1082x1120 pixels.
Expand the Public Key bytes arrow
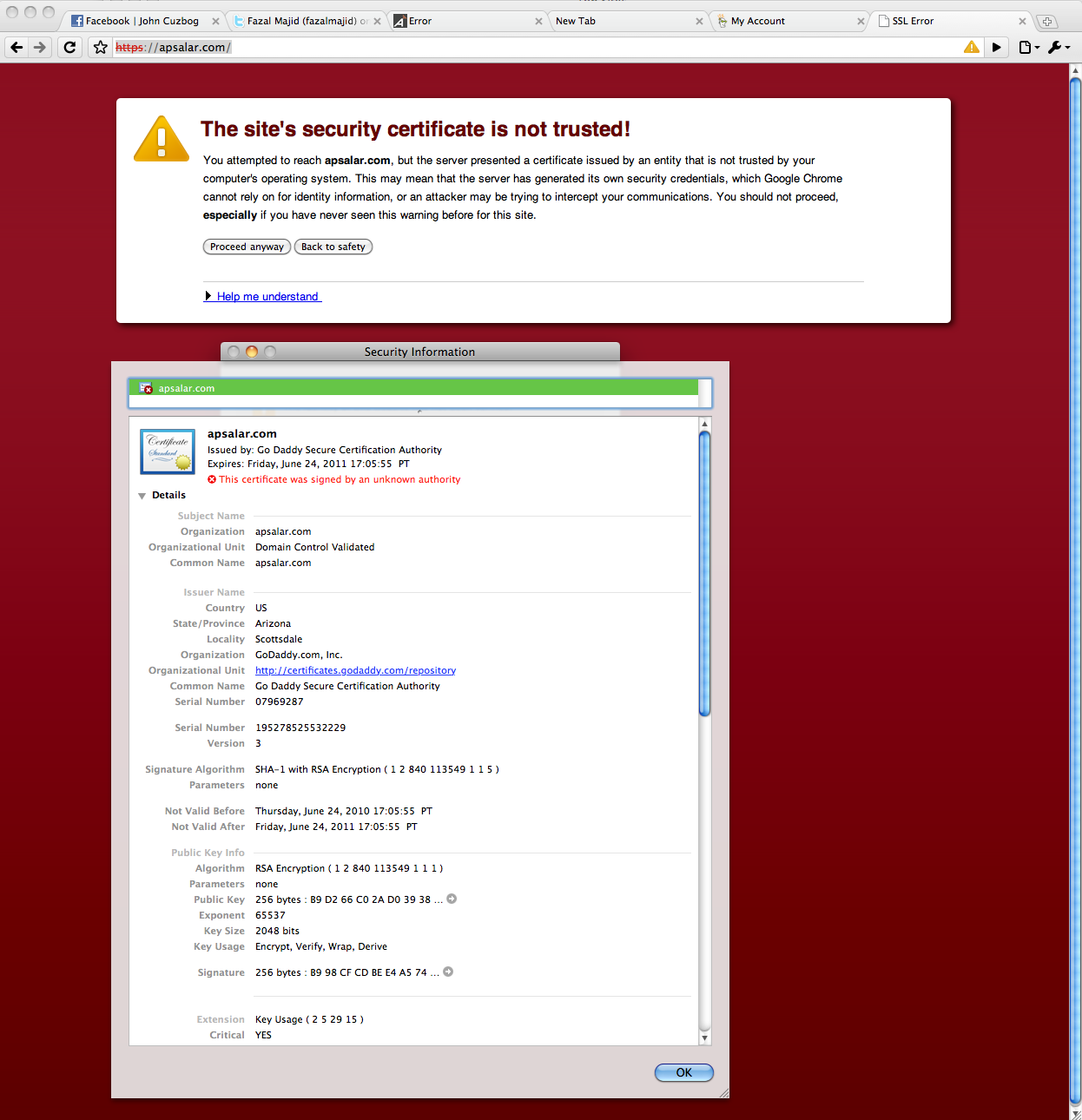tap(452, 899)
